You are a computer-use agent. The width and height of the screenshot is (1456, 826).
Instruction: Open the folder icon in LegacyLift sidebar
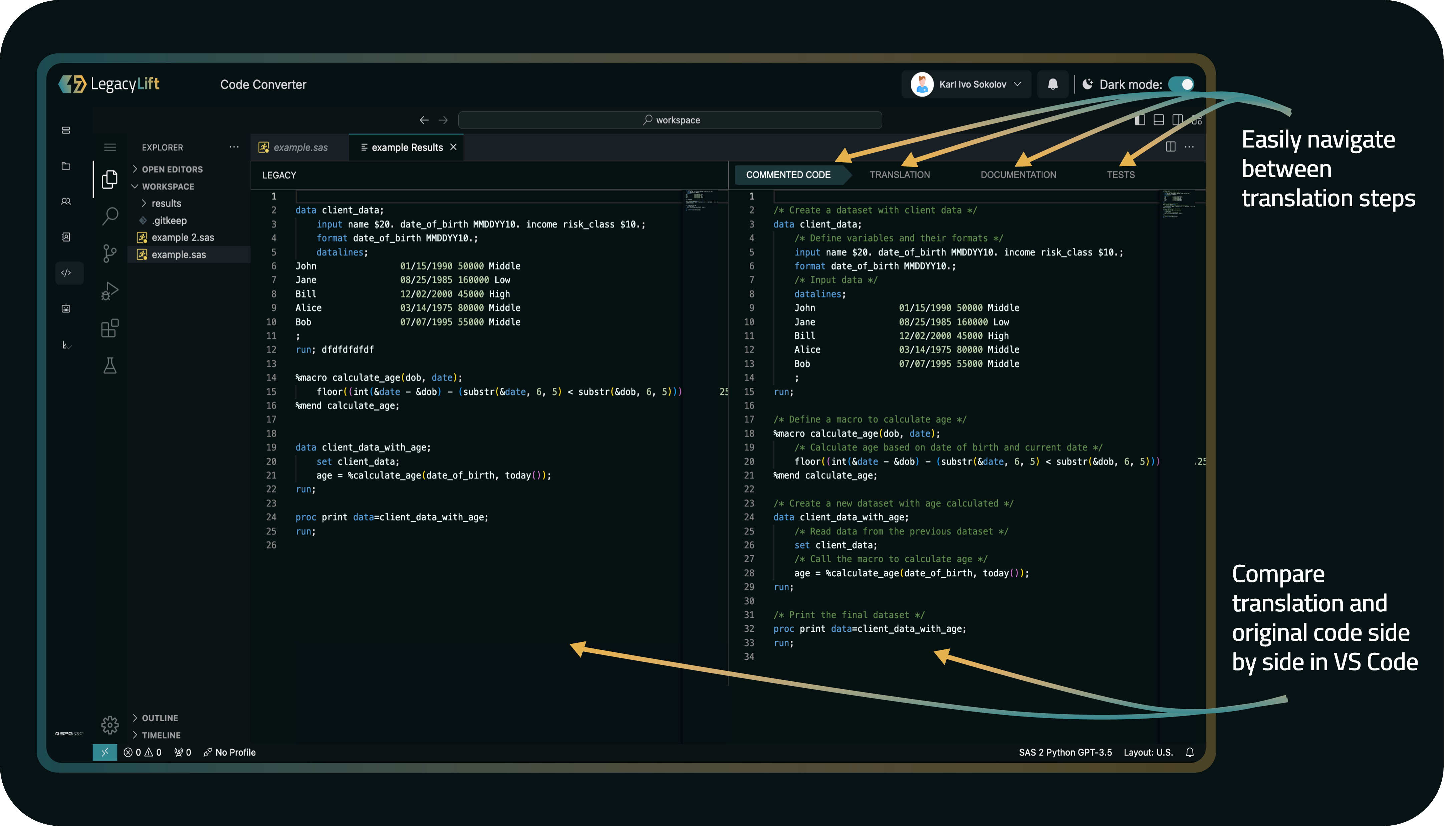(66, 166)
